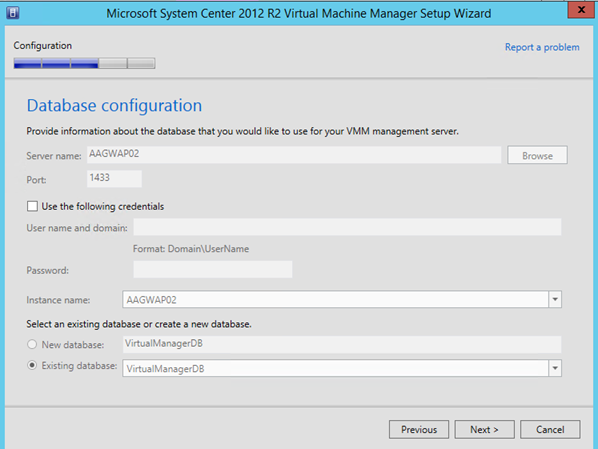
Task: Select the Existing database radio button
Action: (x=32, y=365)
